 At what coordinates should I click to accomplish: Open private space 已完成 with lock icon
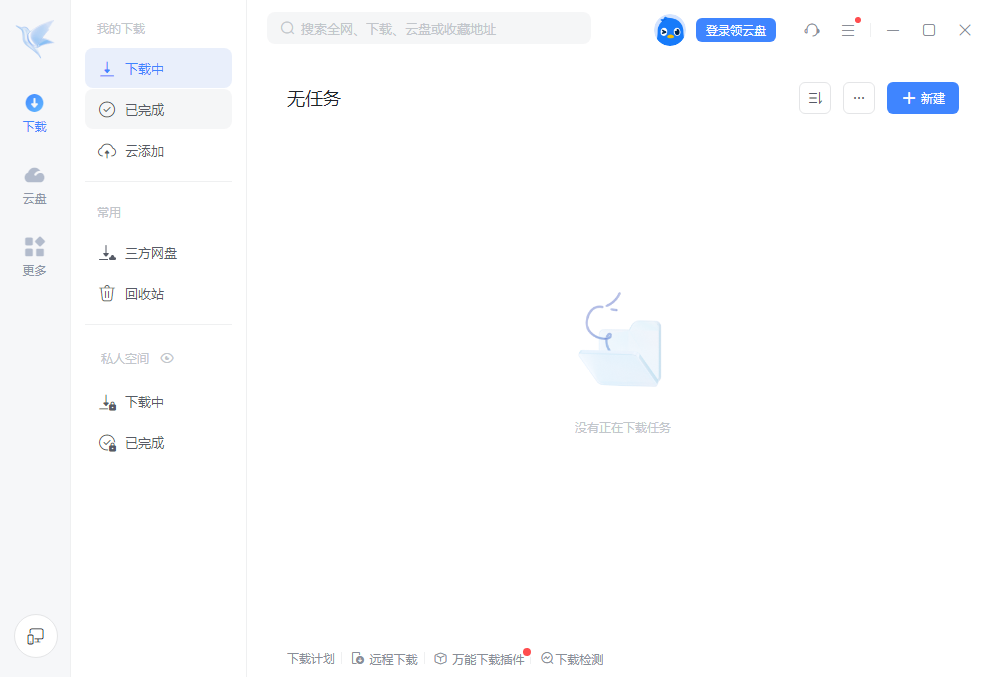click(158, 442)
